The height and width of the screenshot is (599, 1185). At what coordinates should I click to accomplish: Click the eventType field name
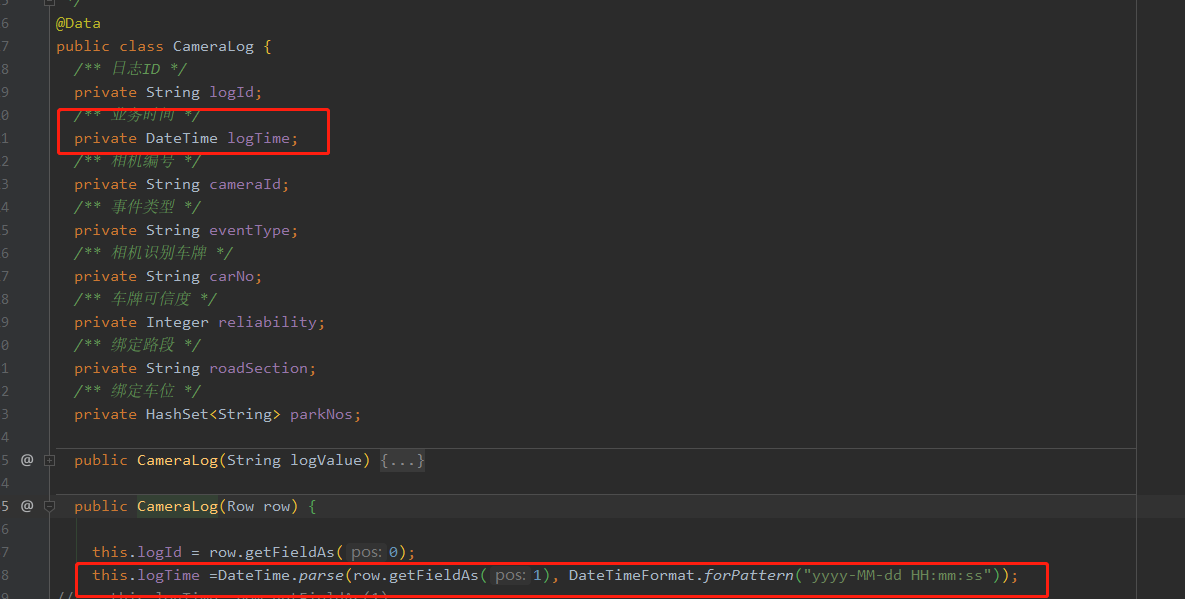250,230
